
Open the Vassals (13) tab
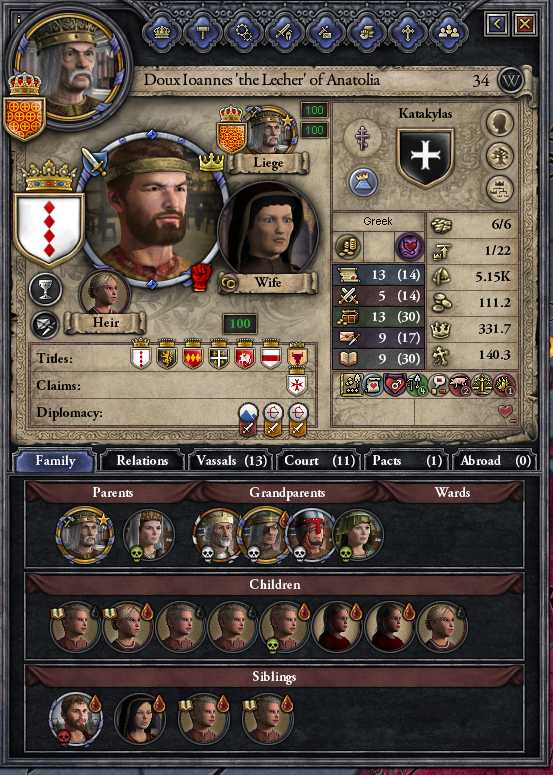(x=231, y=461)
